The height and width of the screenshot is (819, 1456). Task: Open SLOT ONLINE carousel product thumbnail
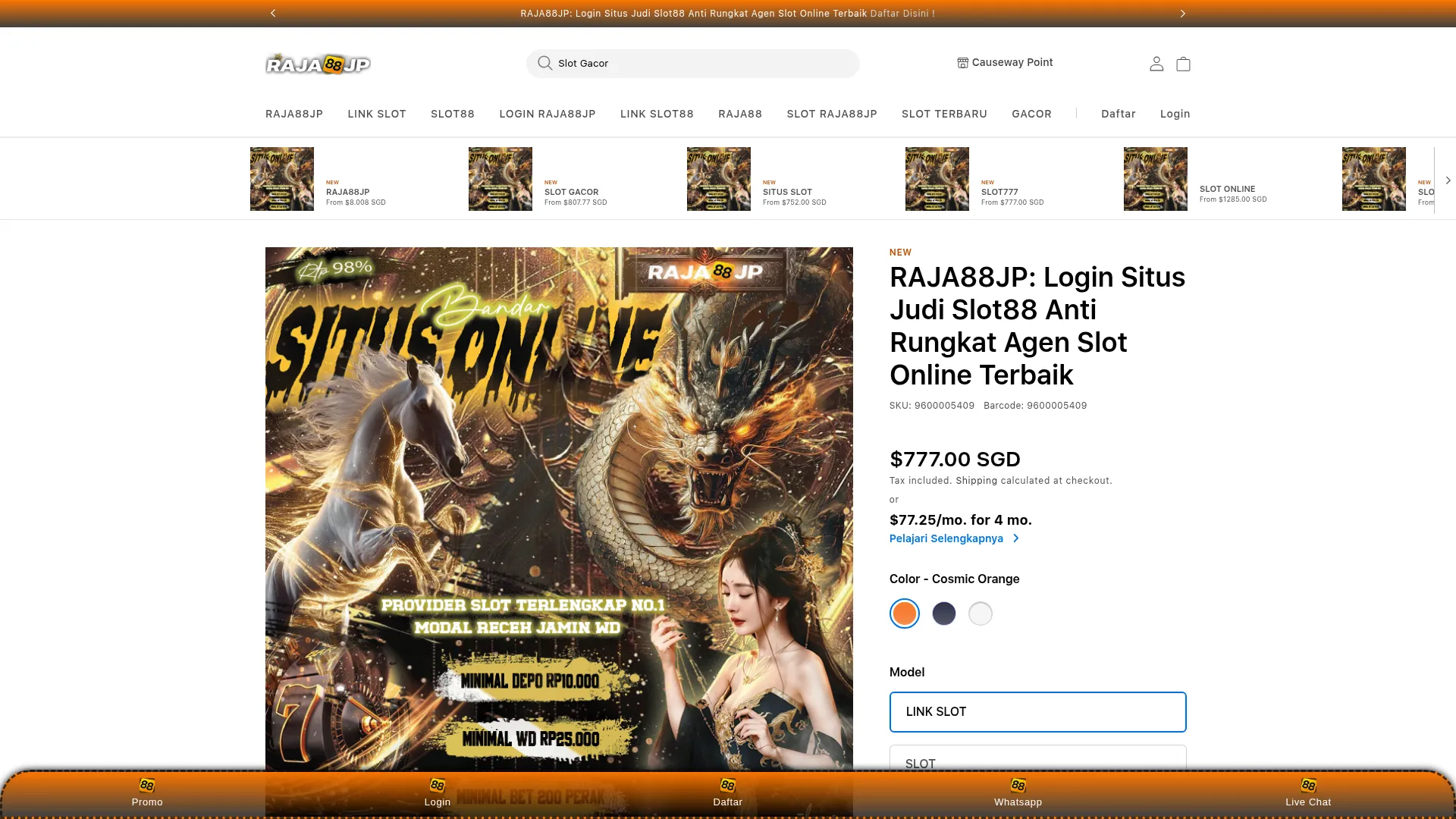point(1156,179)
